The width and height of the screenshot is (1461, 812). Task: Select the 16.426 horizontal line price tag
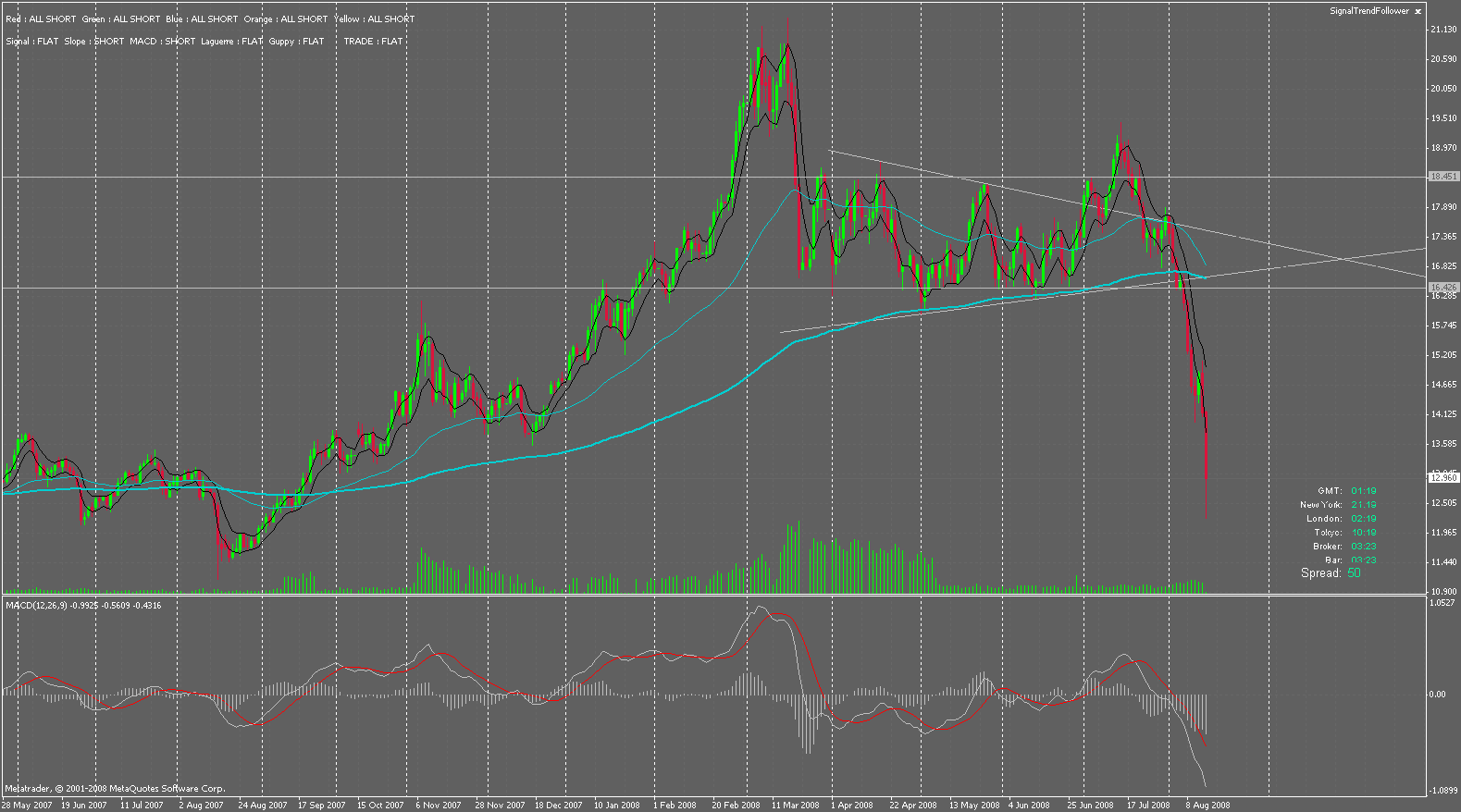click(1443, 289)
